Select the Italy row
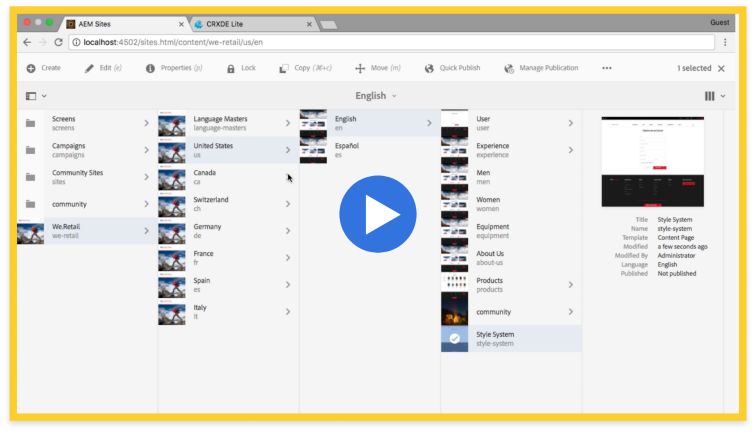The image size is (756, 434). click(x=228, y=312)
